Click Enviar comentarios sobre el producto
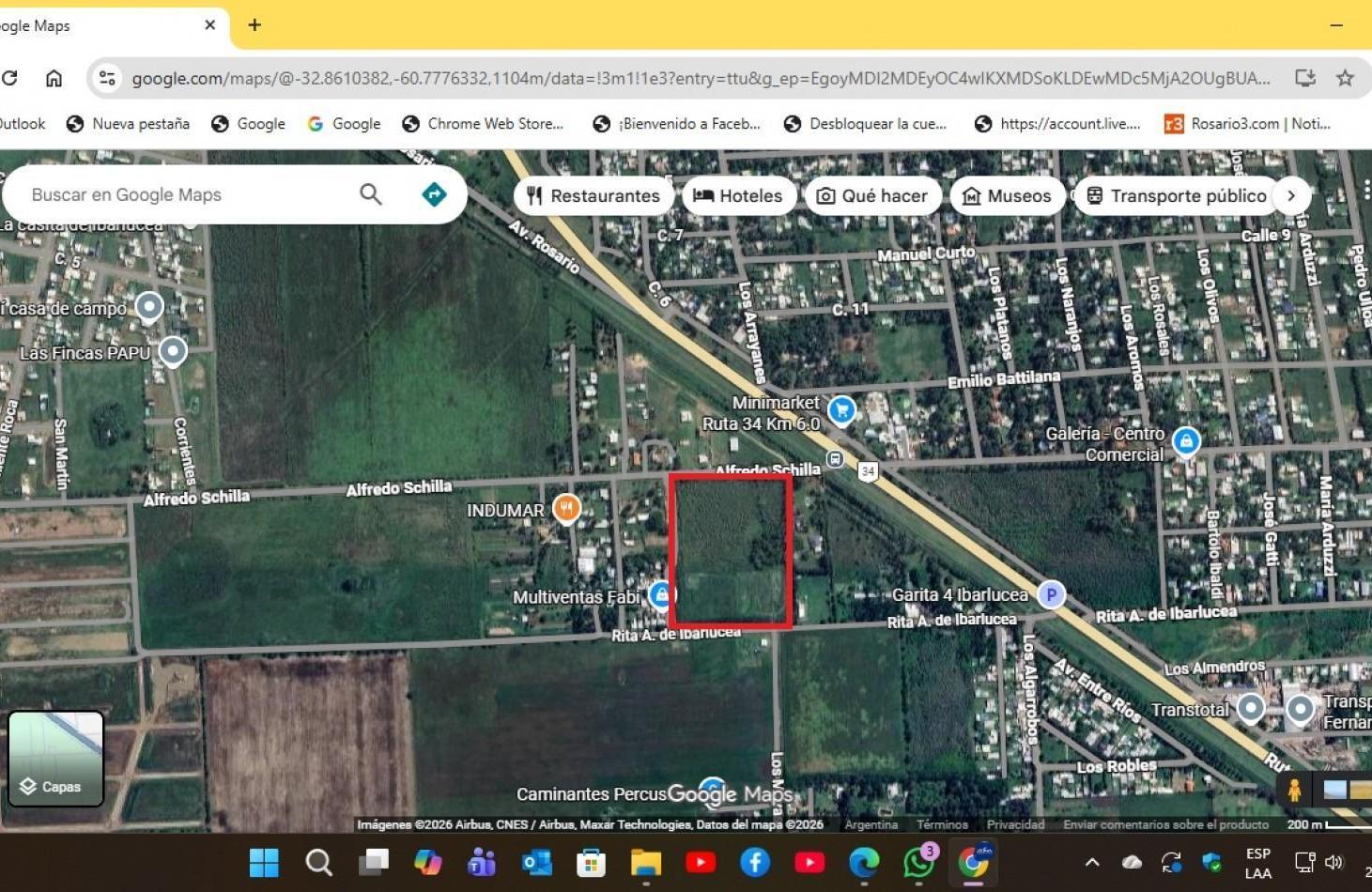 (x=1165, y=824)
